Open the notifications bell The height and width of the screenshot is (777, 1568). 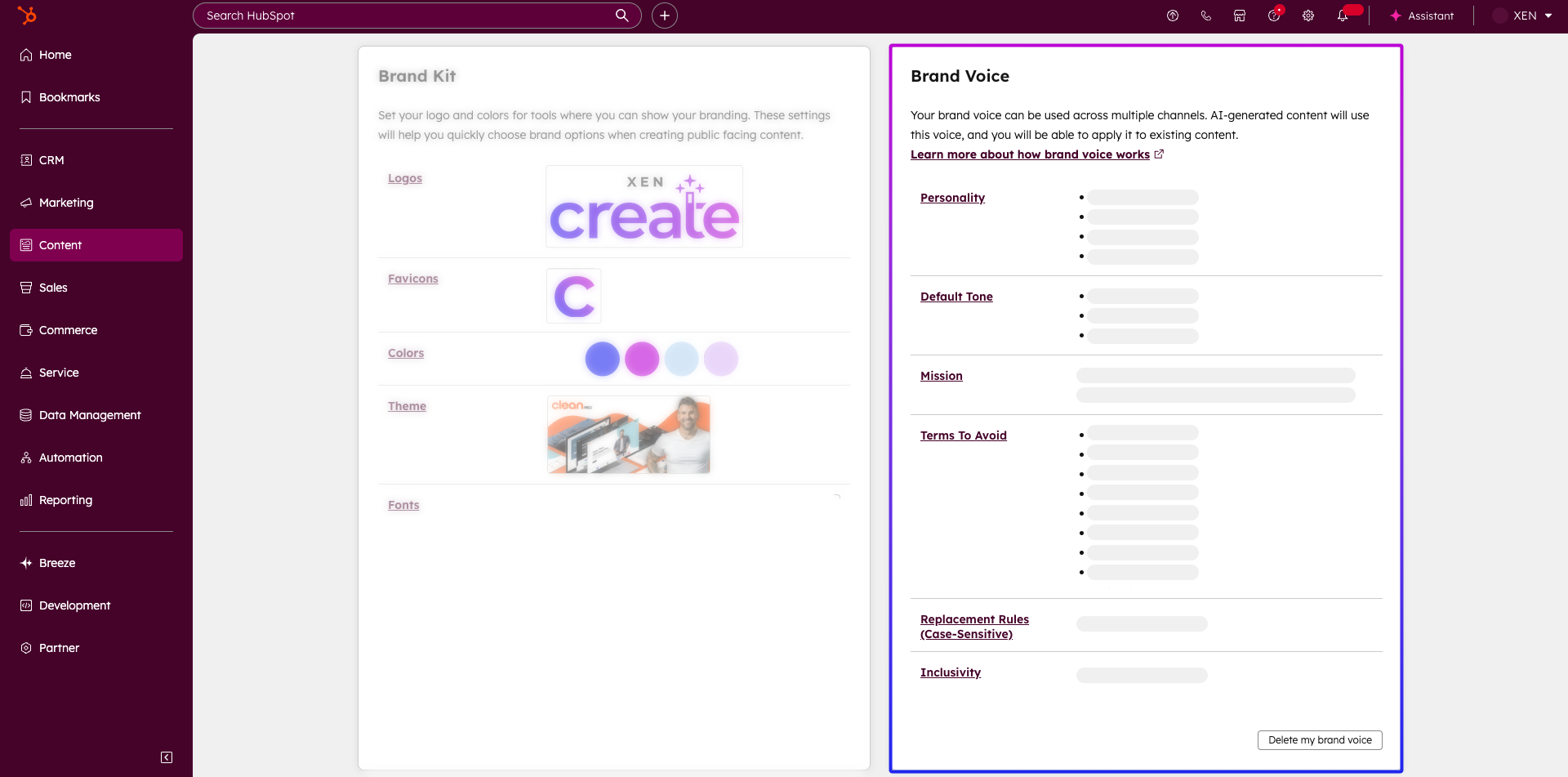tap(1343, 16)
